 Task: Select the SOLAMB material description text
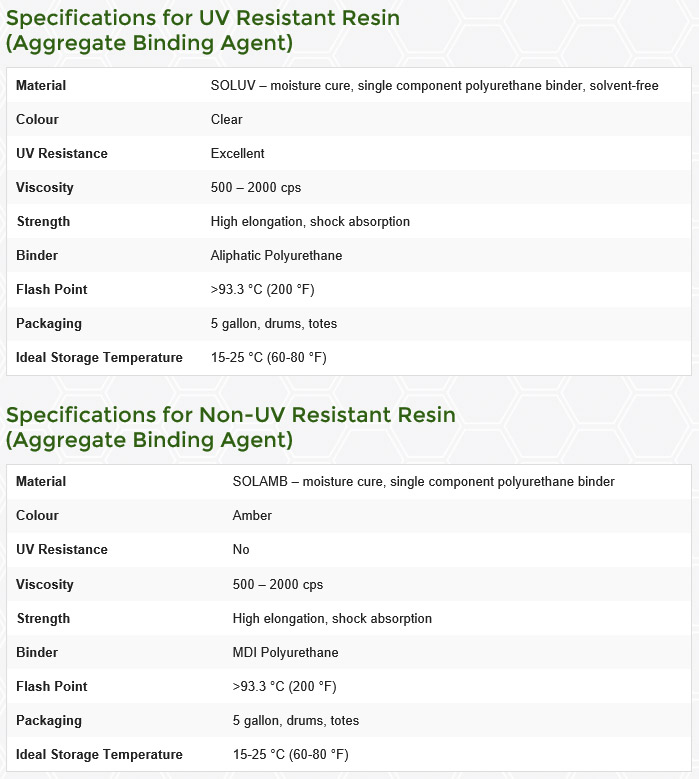click(423, 481)
